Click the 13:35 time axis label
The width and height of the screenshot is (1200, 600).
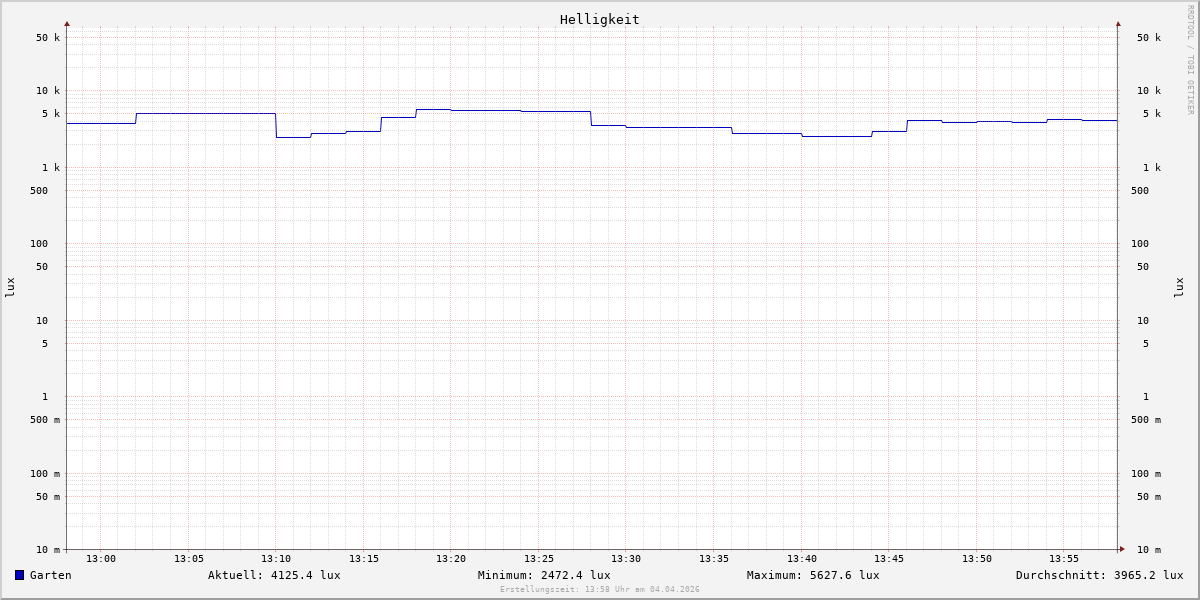pyautogui.click(x=714, y=559)
